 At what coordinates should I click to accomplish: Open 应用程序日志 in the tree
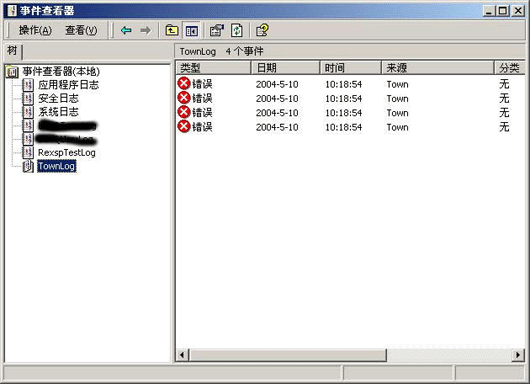tap(68, 85)
